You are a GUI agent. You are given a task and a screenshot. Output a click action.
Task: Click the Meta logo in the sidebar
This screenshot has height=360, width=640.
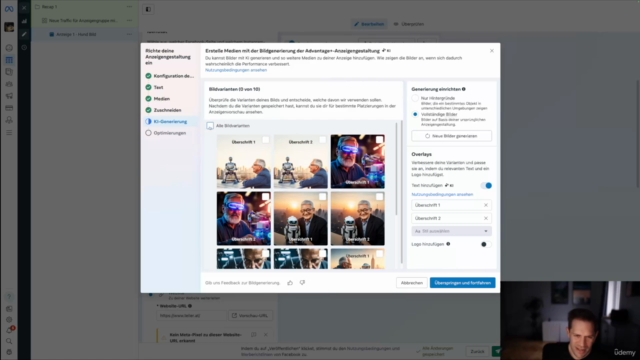click(9, 9)
